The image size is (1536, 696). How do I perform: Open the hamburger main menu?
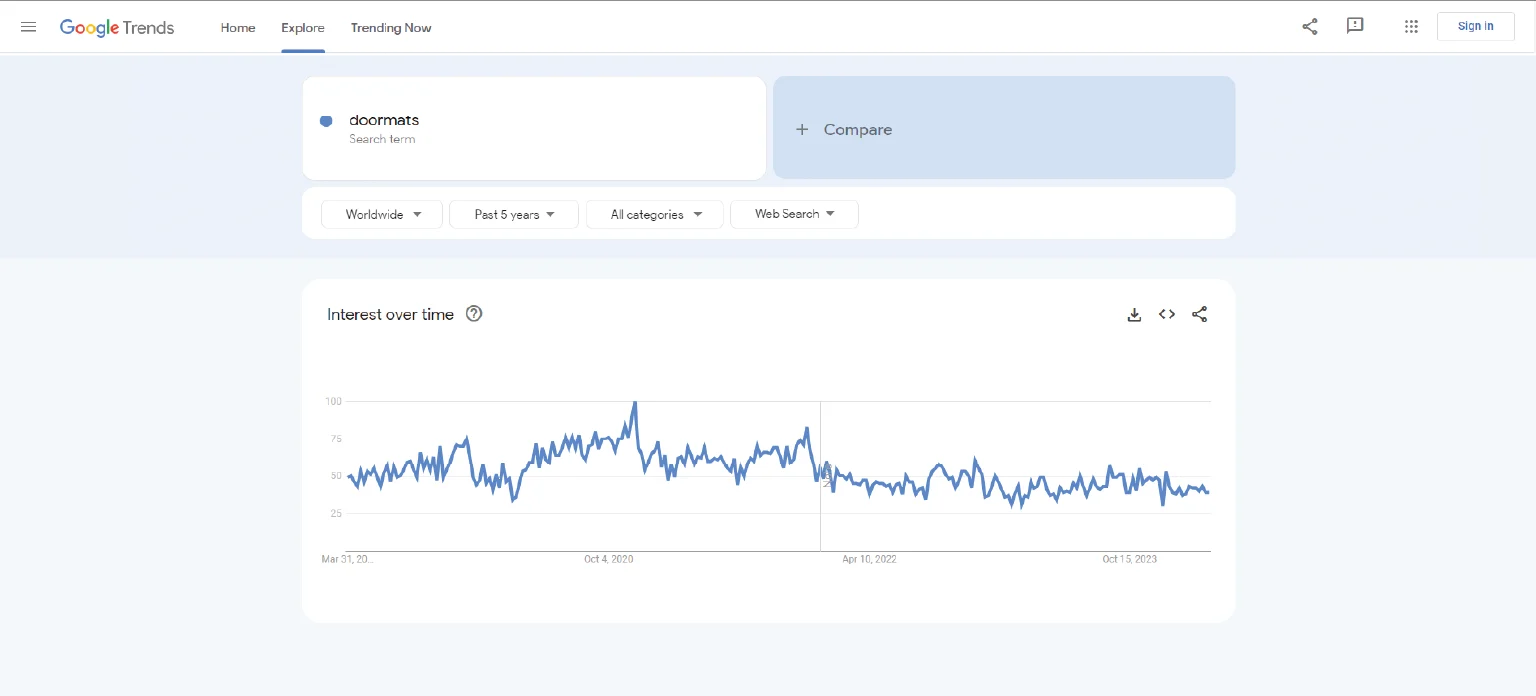point(29,27)
